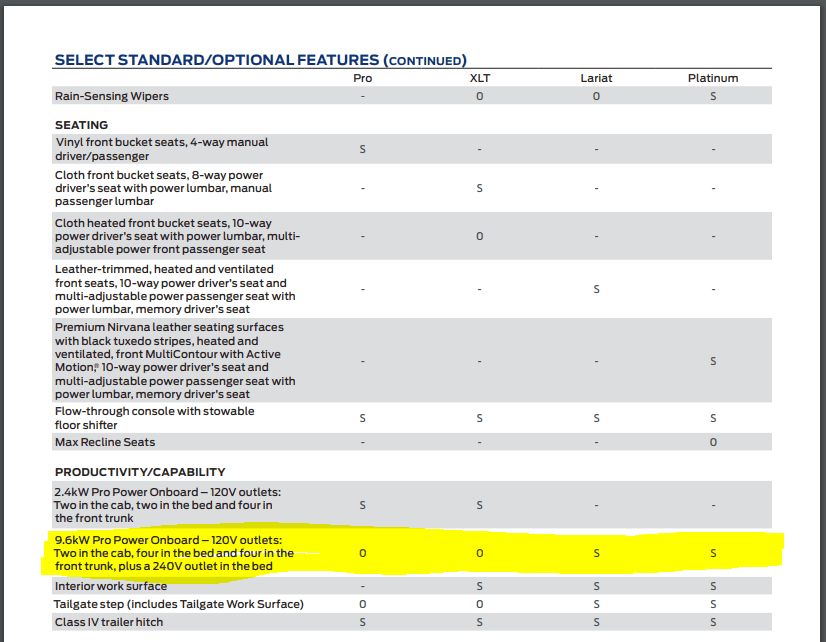Click the 'Leather-trimmed, heated and ventilated' seats entry
Viewport: 826px width, 642px height.
175,289
